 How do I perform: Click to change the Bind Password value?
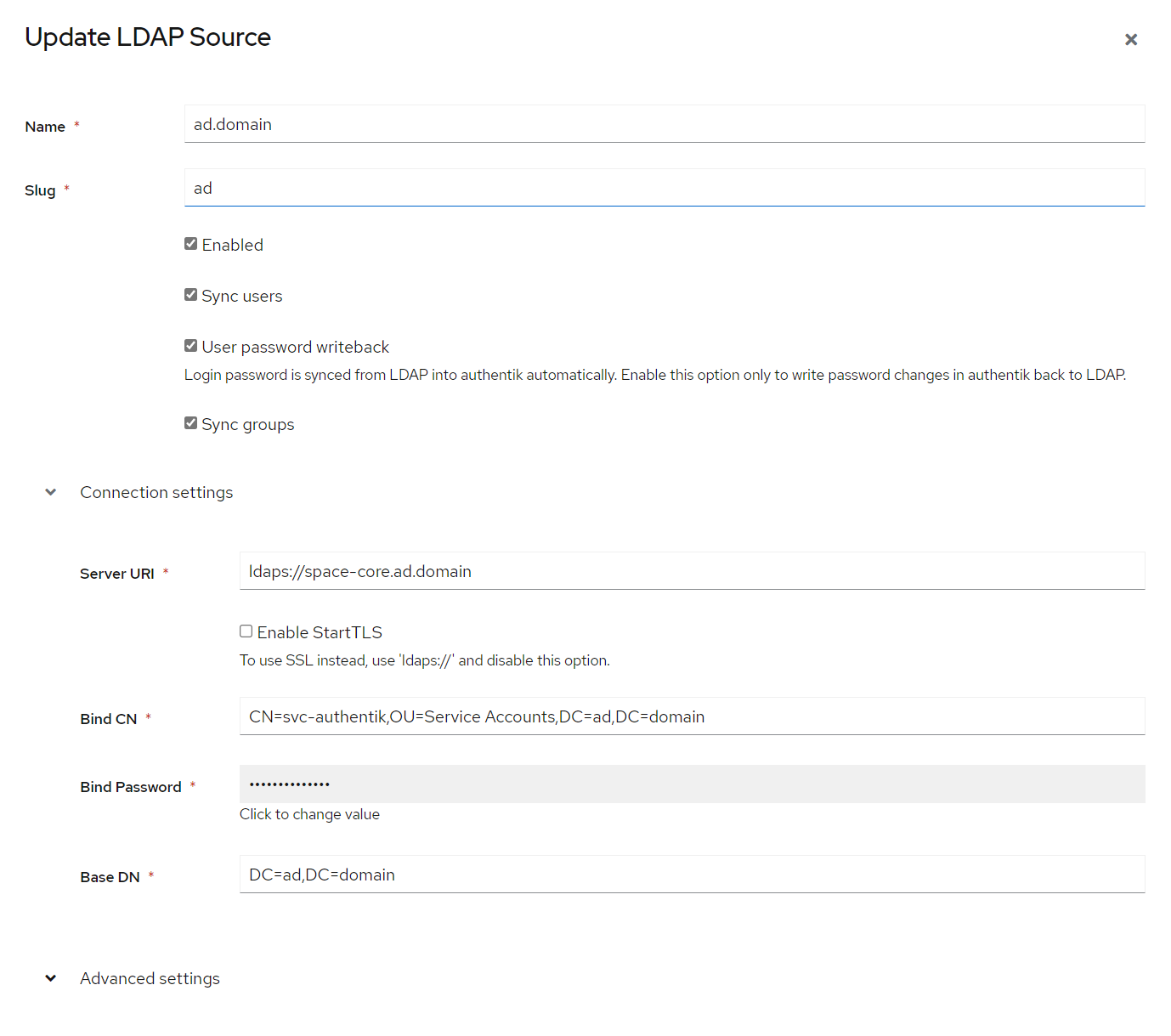tap(309, 813)
